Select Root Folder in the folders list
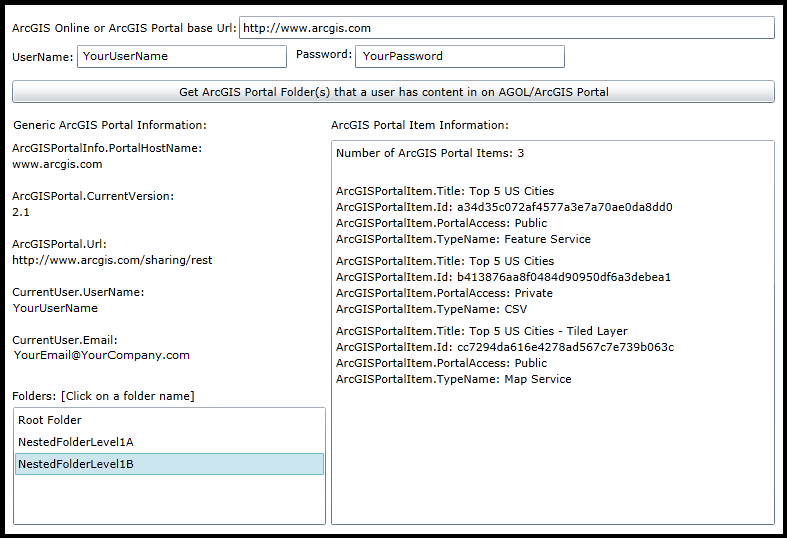Image resolution: width=787 pixels, height=538 pixels. click(x=169, y=420)
